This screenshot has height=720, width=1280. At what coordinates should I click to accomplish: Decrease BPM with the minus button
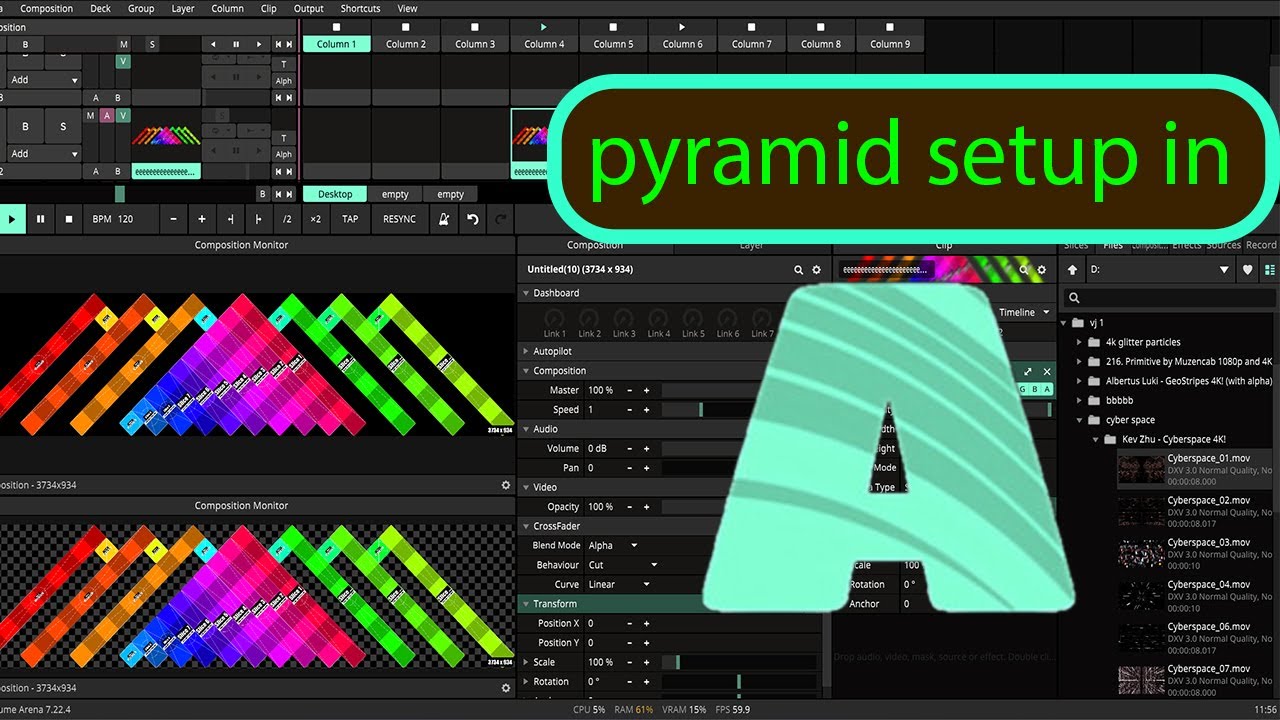(x=173, y=219)
